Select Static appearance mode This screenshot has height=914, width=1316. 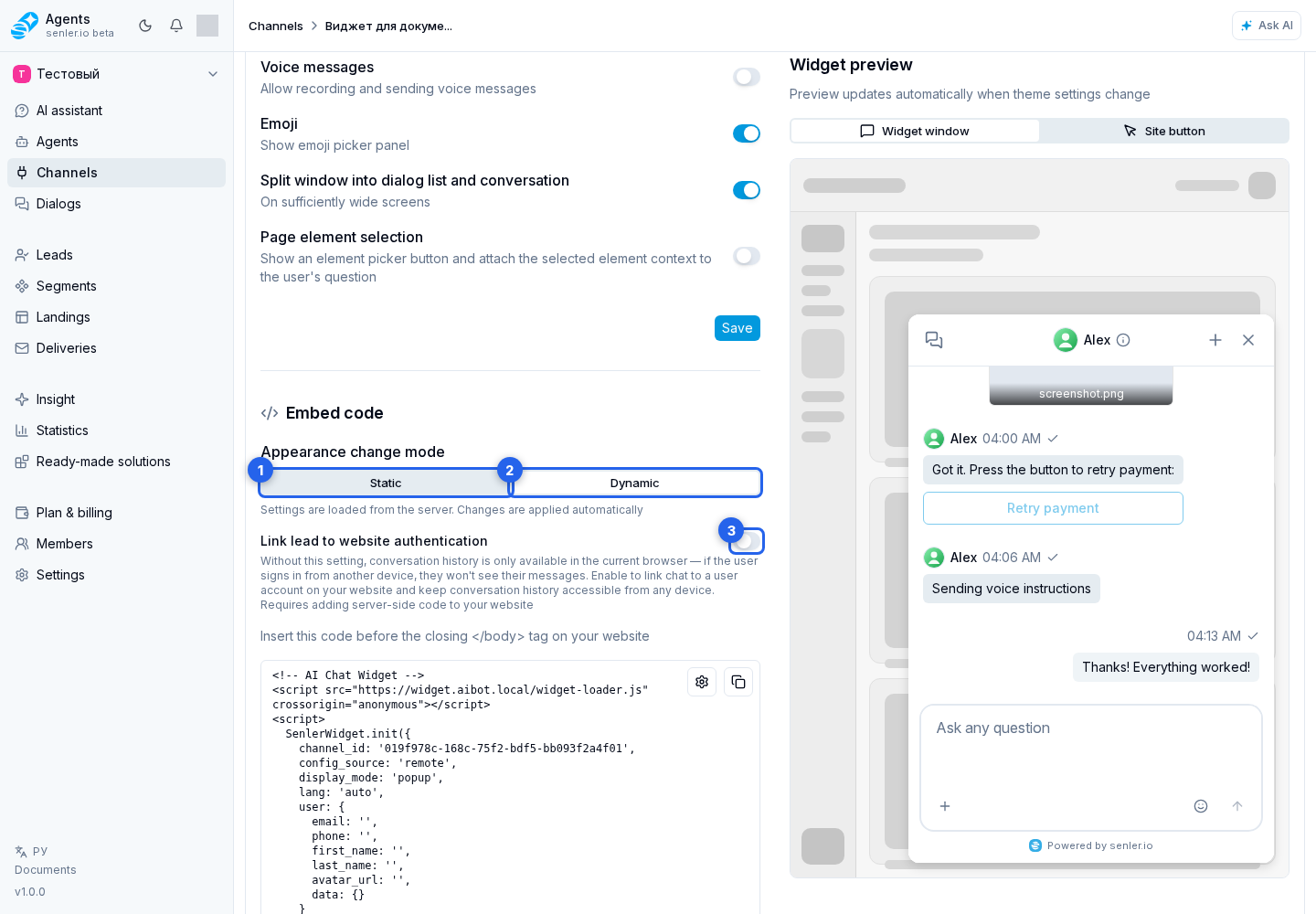click(386, 483)
